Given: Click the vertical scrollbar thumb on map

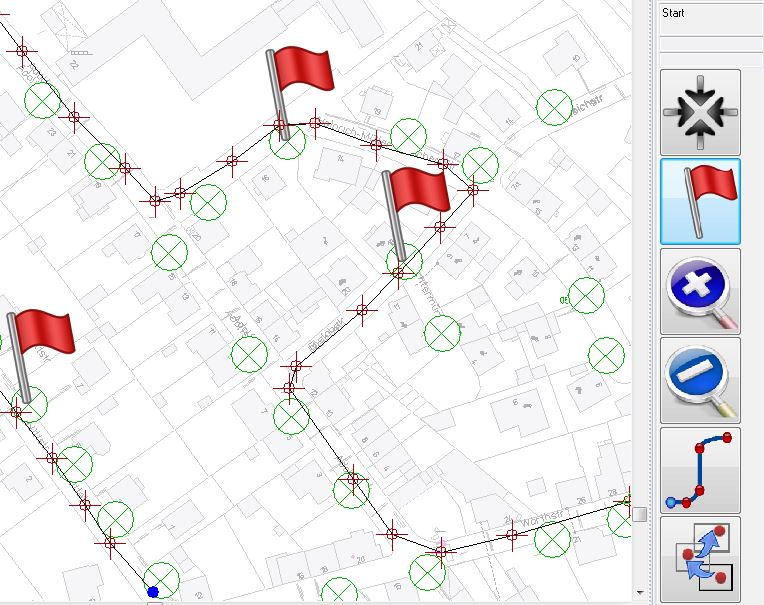Looking at the screenshot, I should tap(640, 514).
